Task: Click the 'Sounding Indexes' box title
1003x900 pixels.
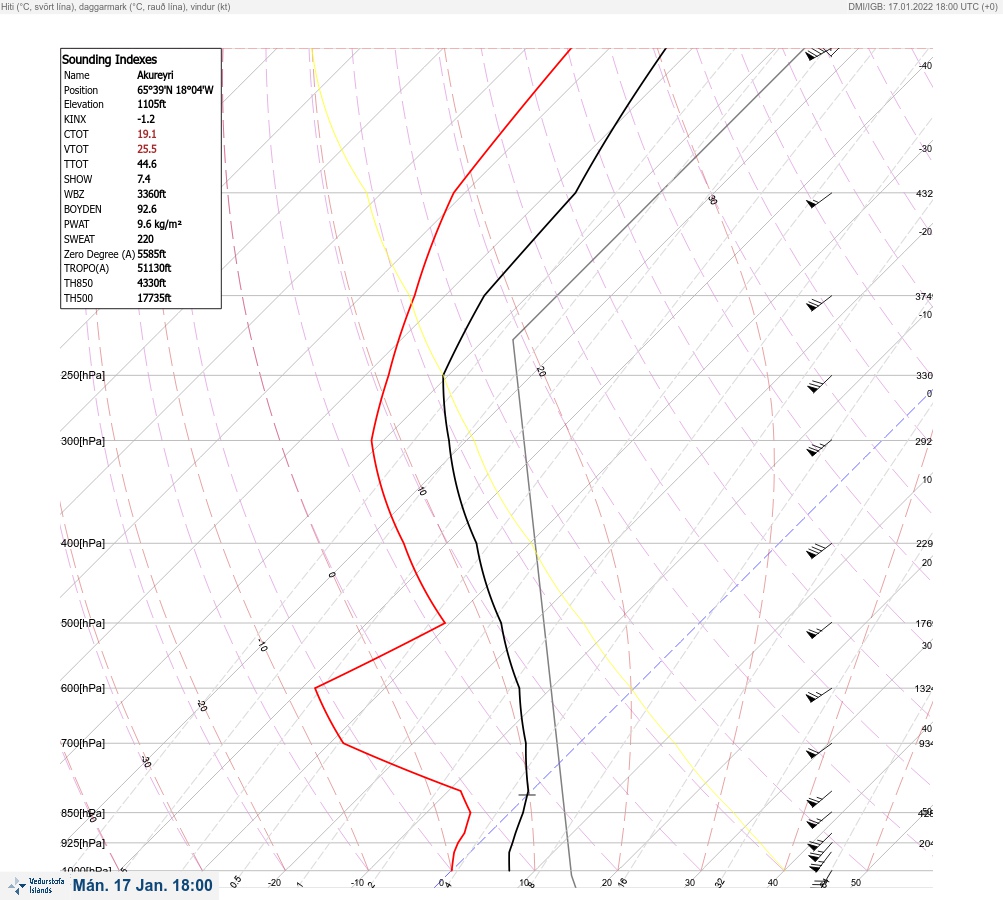Action: pos(109,59)
